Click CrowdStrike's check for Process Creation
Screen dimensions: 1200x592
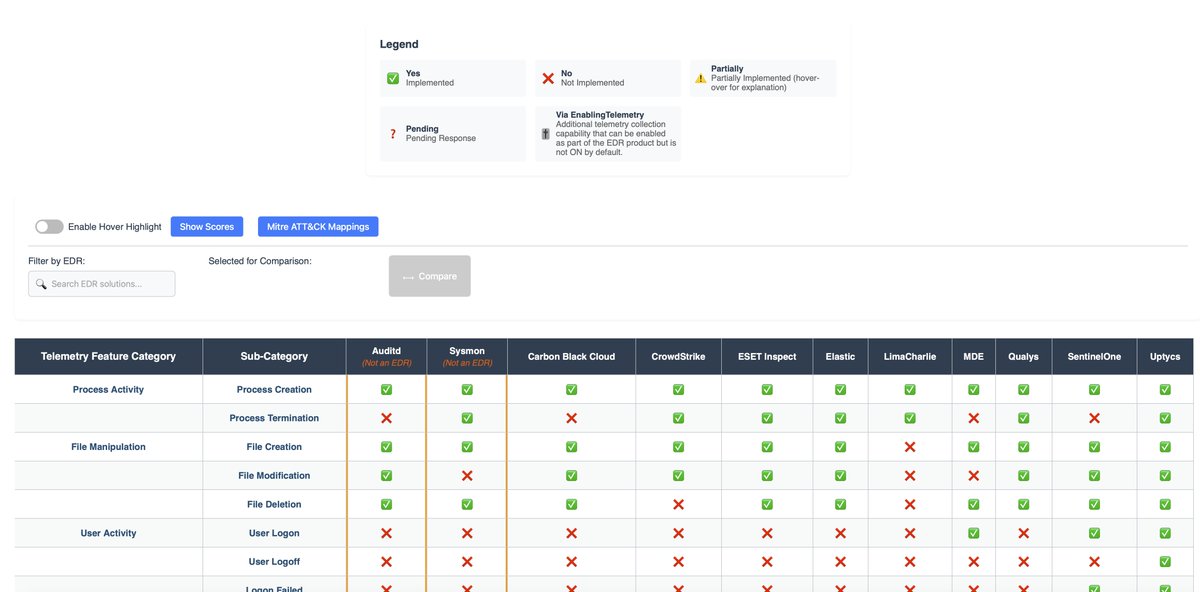(678, 390)
